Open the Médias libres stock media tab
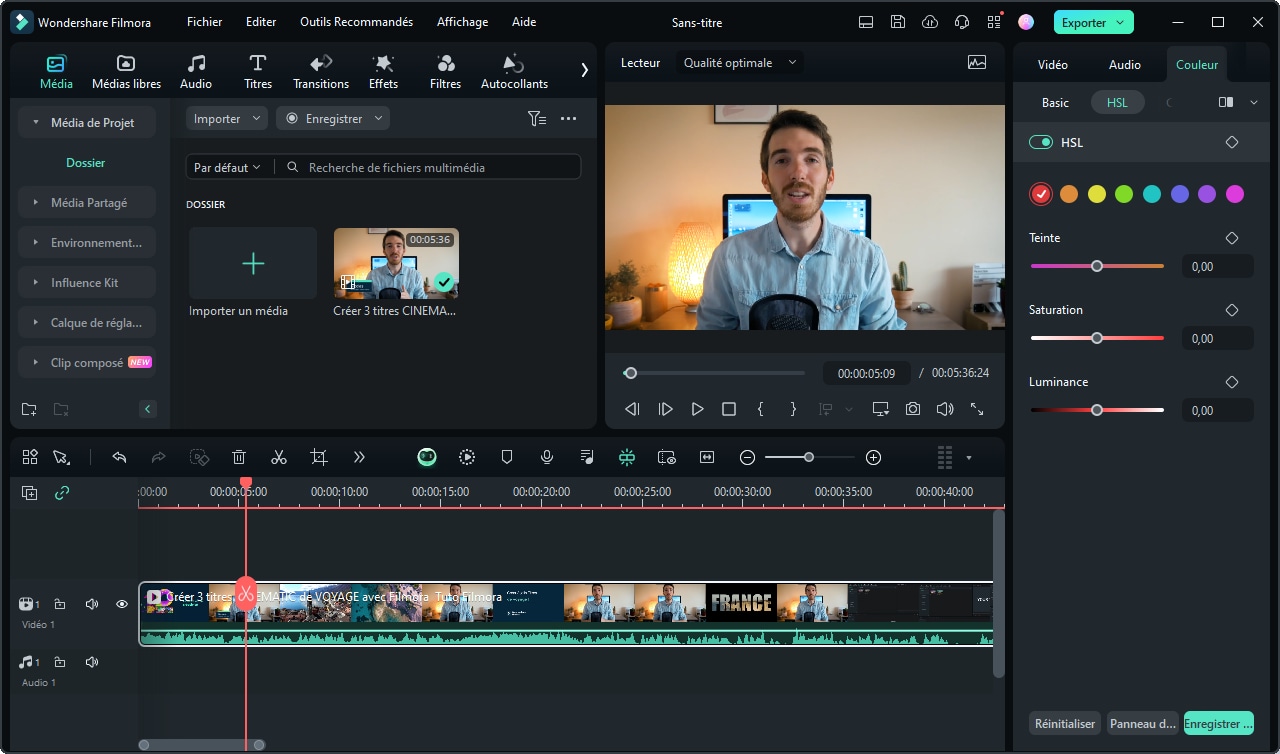The width and height of the screenshot is (1280, 754). point(126,72)
